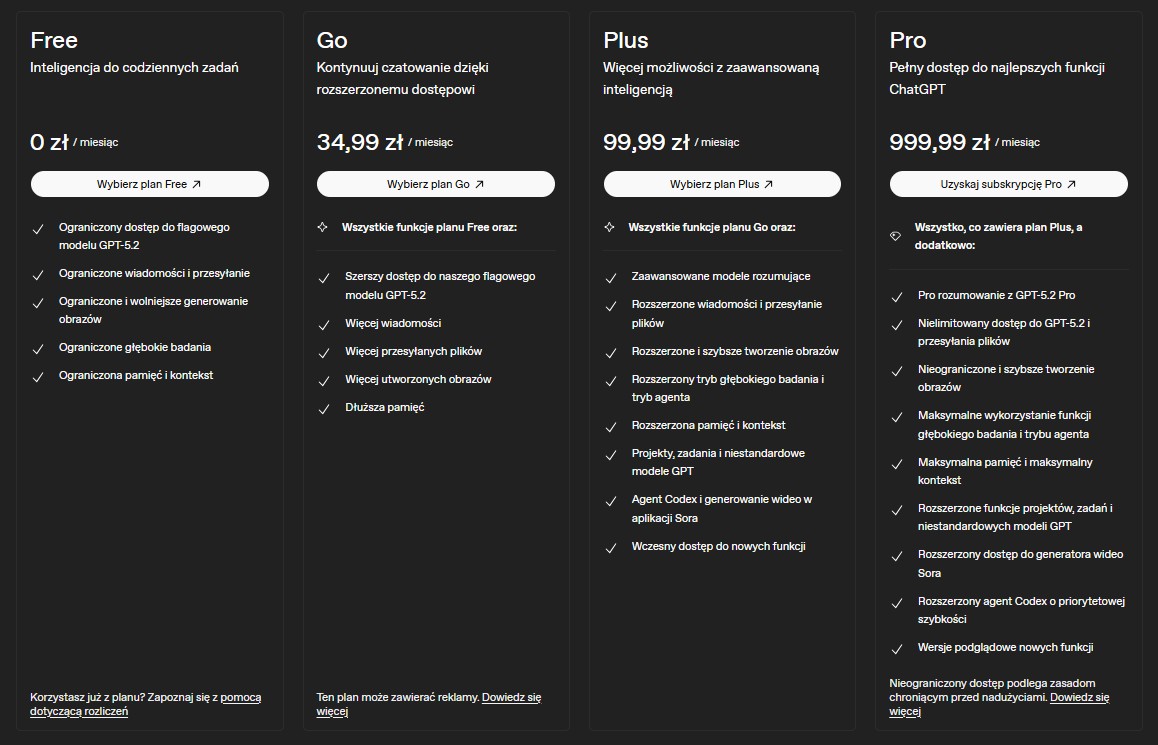Open Dowiedz się więcej link under Pro plan
The height and width of the screenshot is (745, 1158).
click(x=1079, y=697)
